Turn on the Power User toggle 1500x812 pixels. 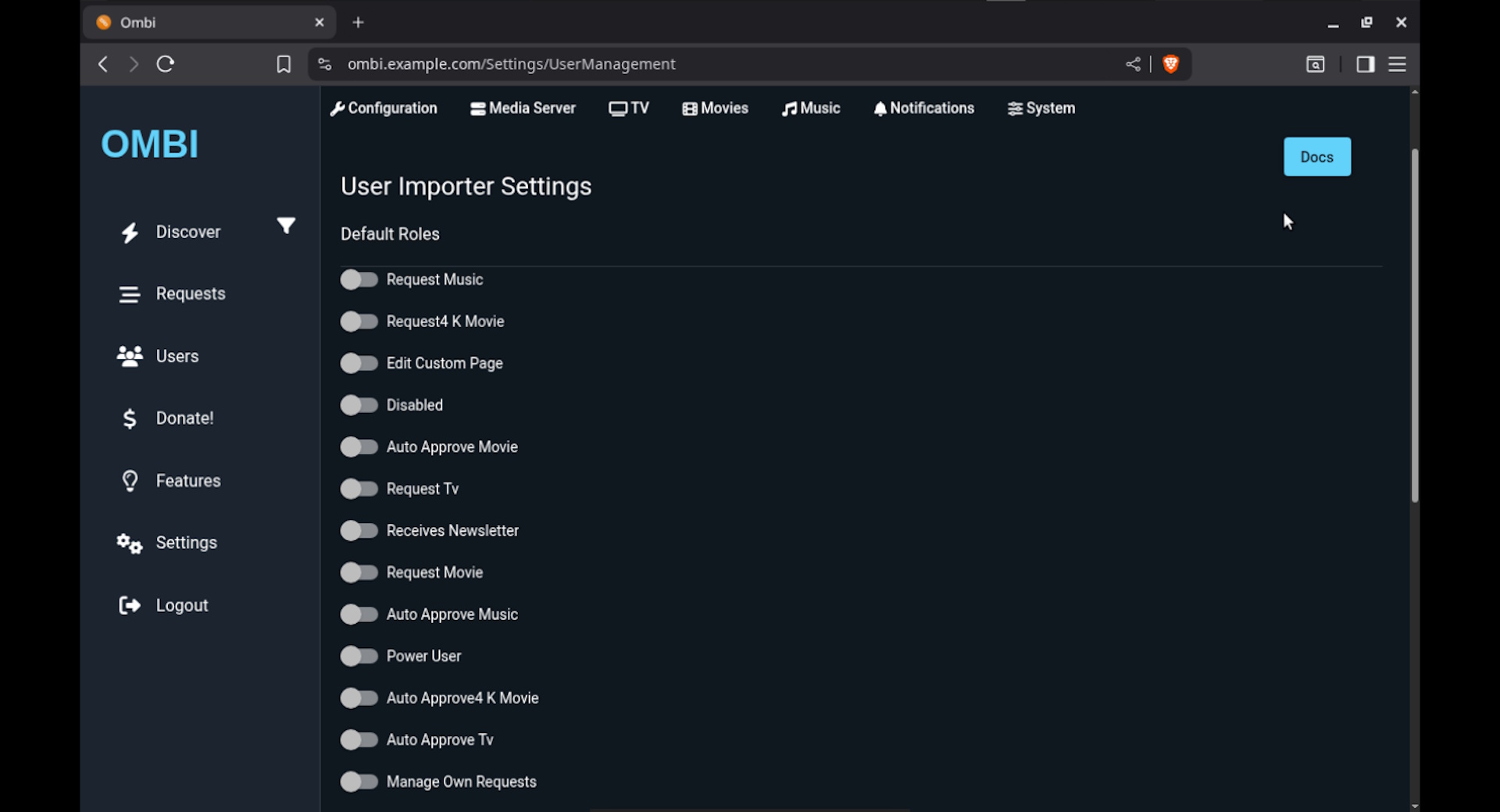pos(359,656)
